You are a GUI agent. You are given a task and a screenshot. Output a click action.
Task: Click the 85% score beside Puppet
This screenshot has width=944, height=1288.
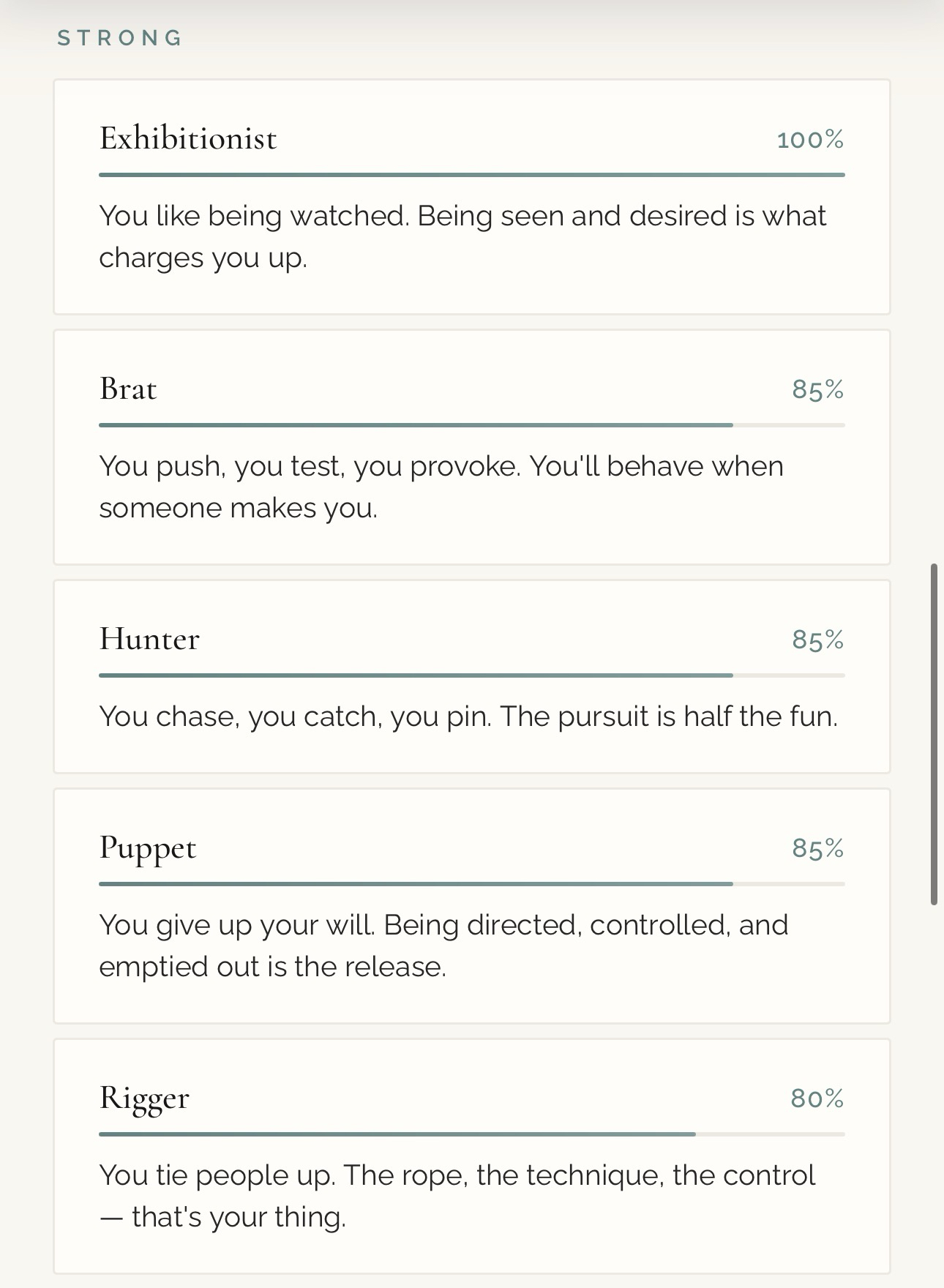817,848
